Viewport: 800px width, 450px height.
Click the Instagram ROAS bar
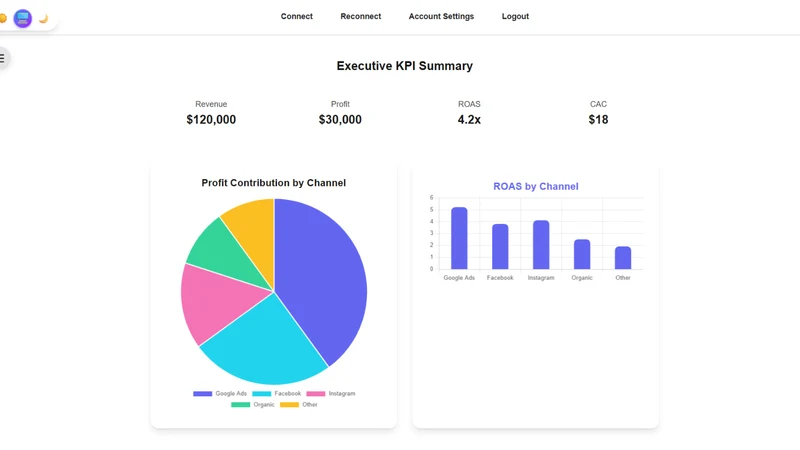point(541,245)
